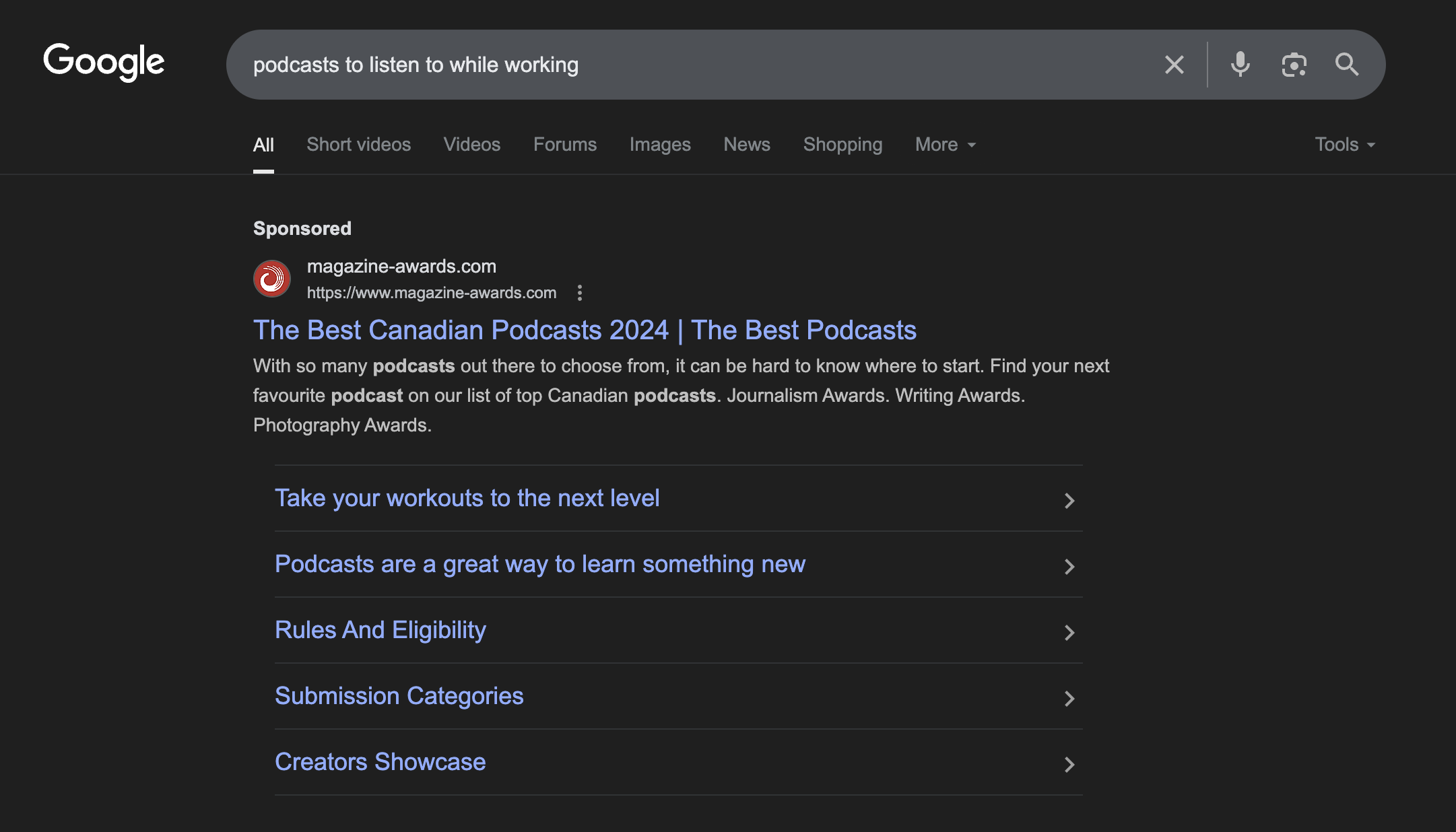
Task: Open the Forums tab
Action: [565, 145]
